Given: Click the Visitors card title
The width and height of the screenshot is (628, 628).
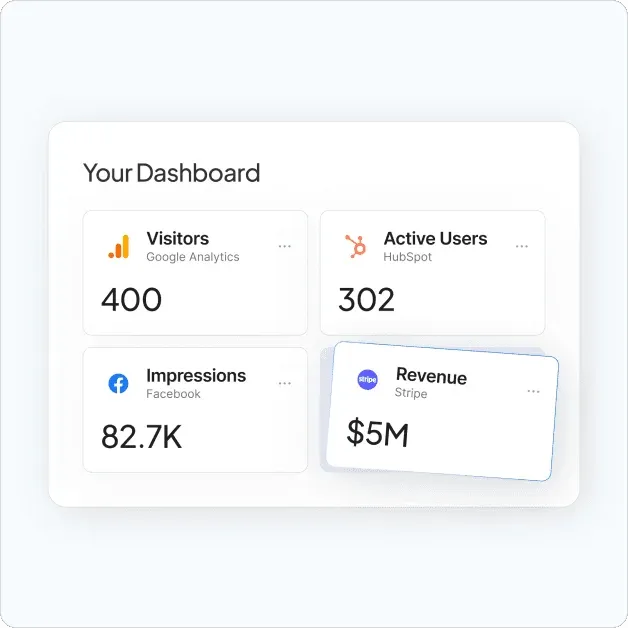Looking at the screenshot, I should pyautogui.click(x=177, y=238).
